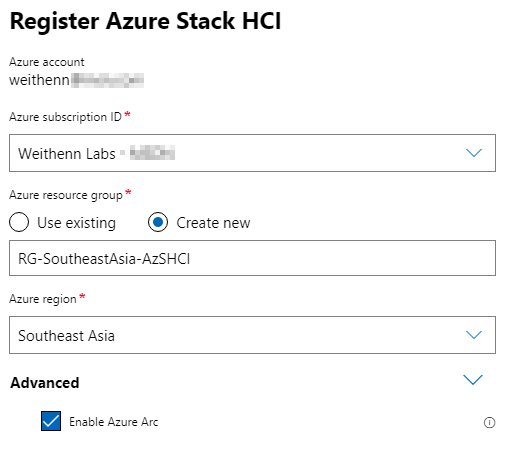
Task: Select the Create new radio button
Action: (158, 222)
